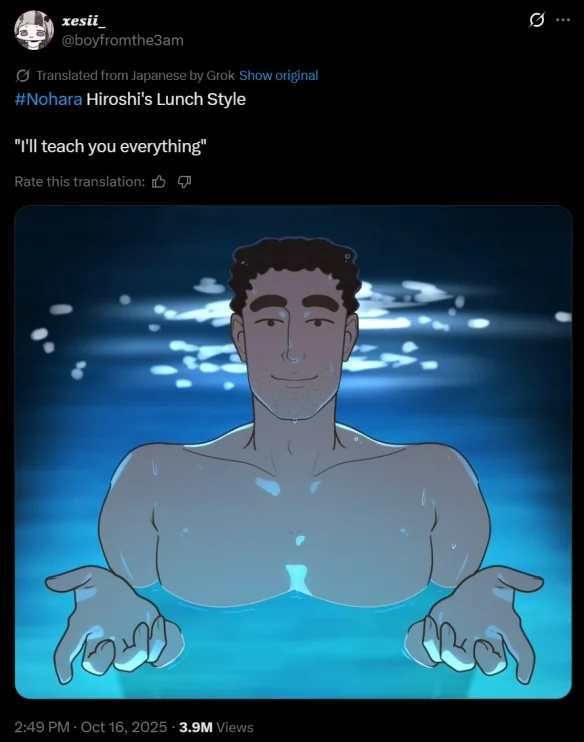Click the 2:49 PM timestamp
Viewport: 584px width, 742px height.
pos(42,727)
